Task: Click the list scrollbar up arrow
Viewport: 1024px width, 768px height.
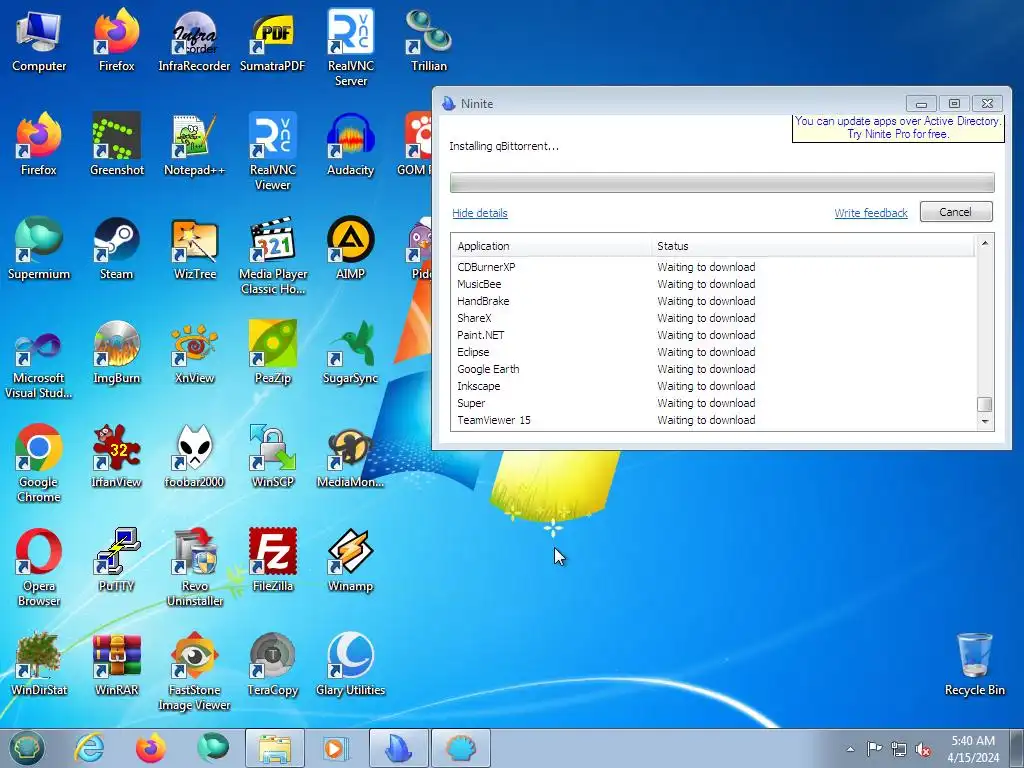Action: [x=985, y=244]
